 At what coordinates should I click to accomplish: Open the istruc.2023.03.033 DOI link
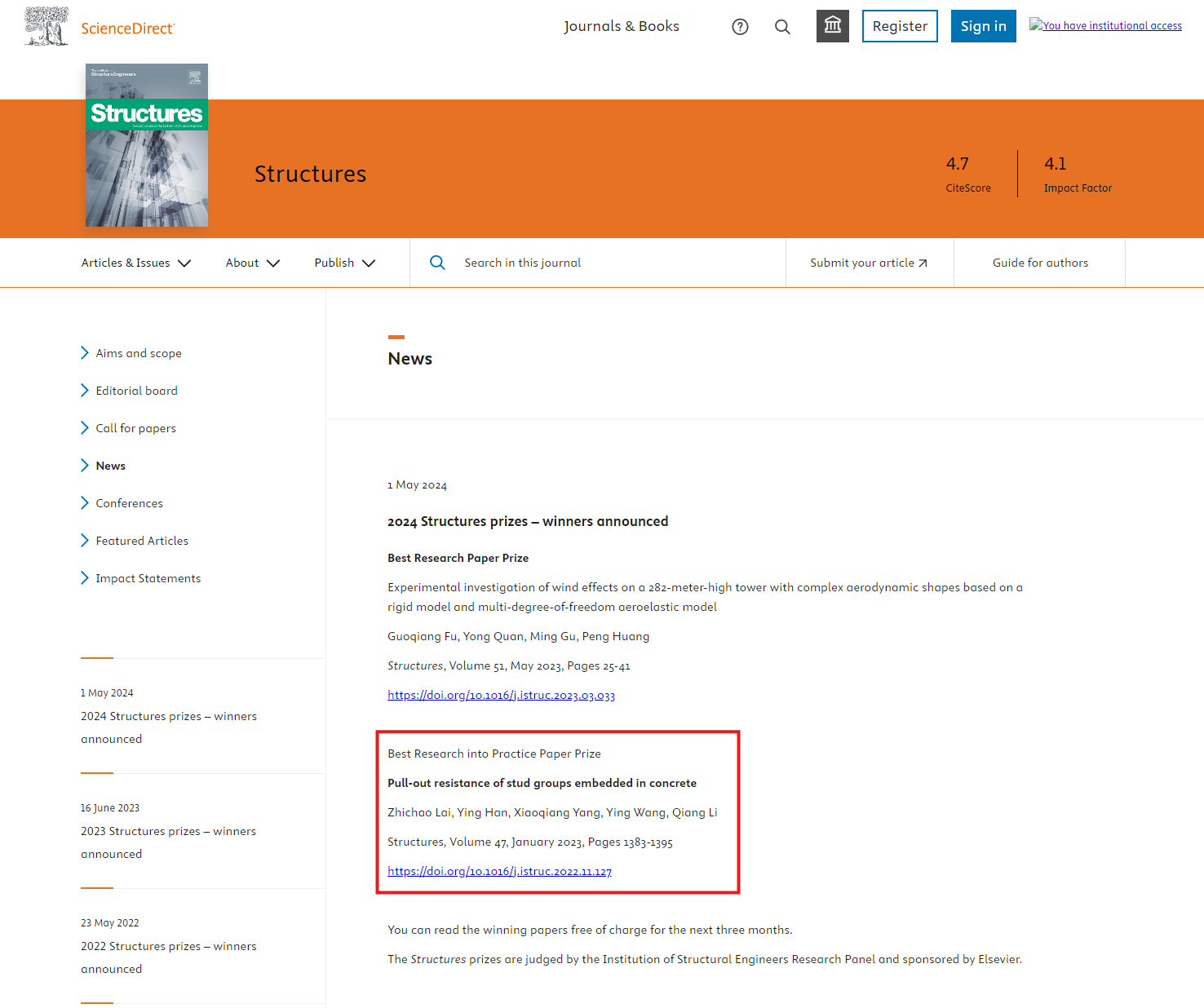tap(501, 696)
